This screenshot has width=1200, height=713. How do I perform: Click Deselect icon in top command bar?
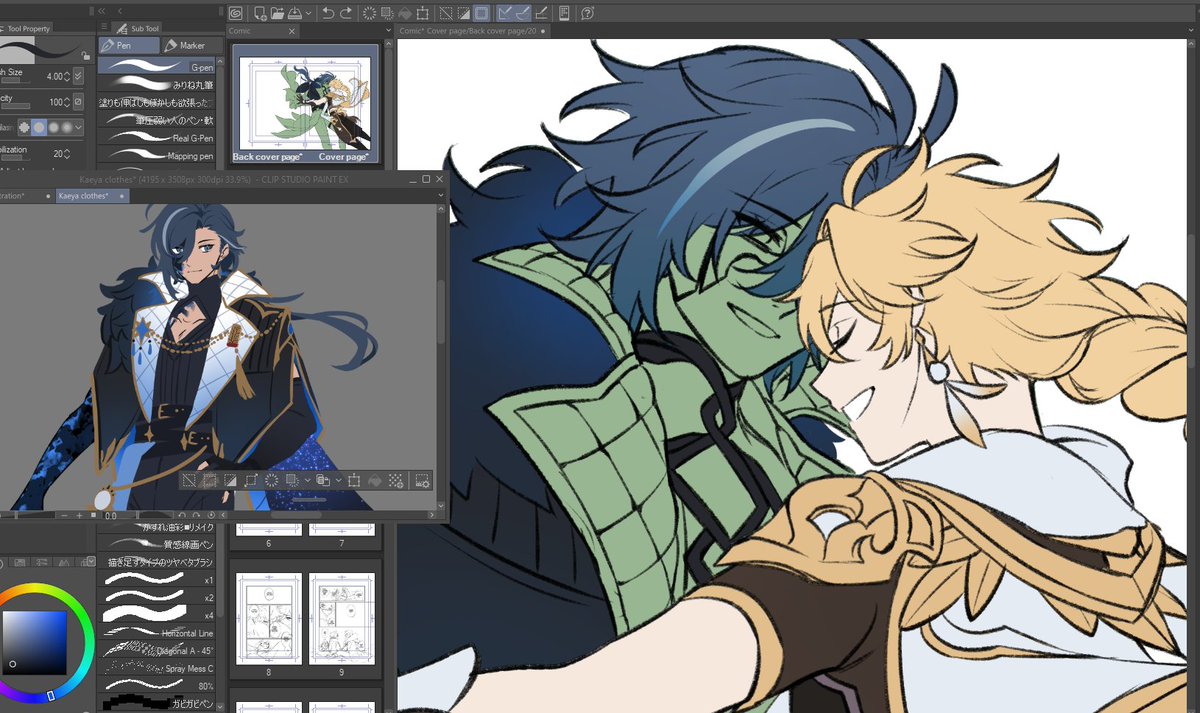446,13
